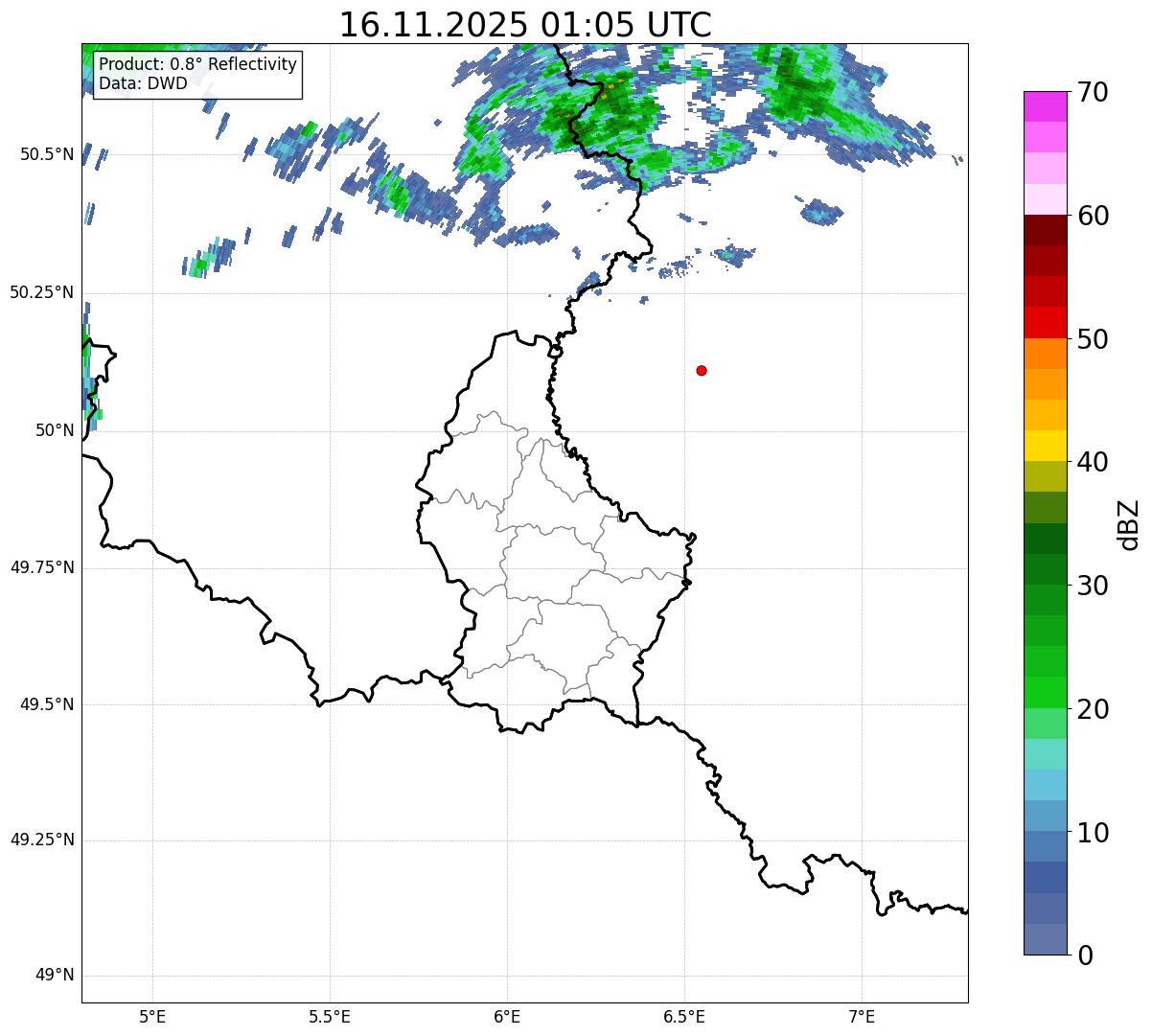Screen dimensions: 1152x1036
Task: Pick the turquoise colorbar swatch below 20
Action: 1045,754
